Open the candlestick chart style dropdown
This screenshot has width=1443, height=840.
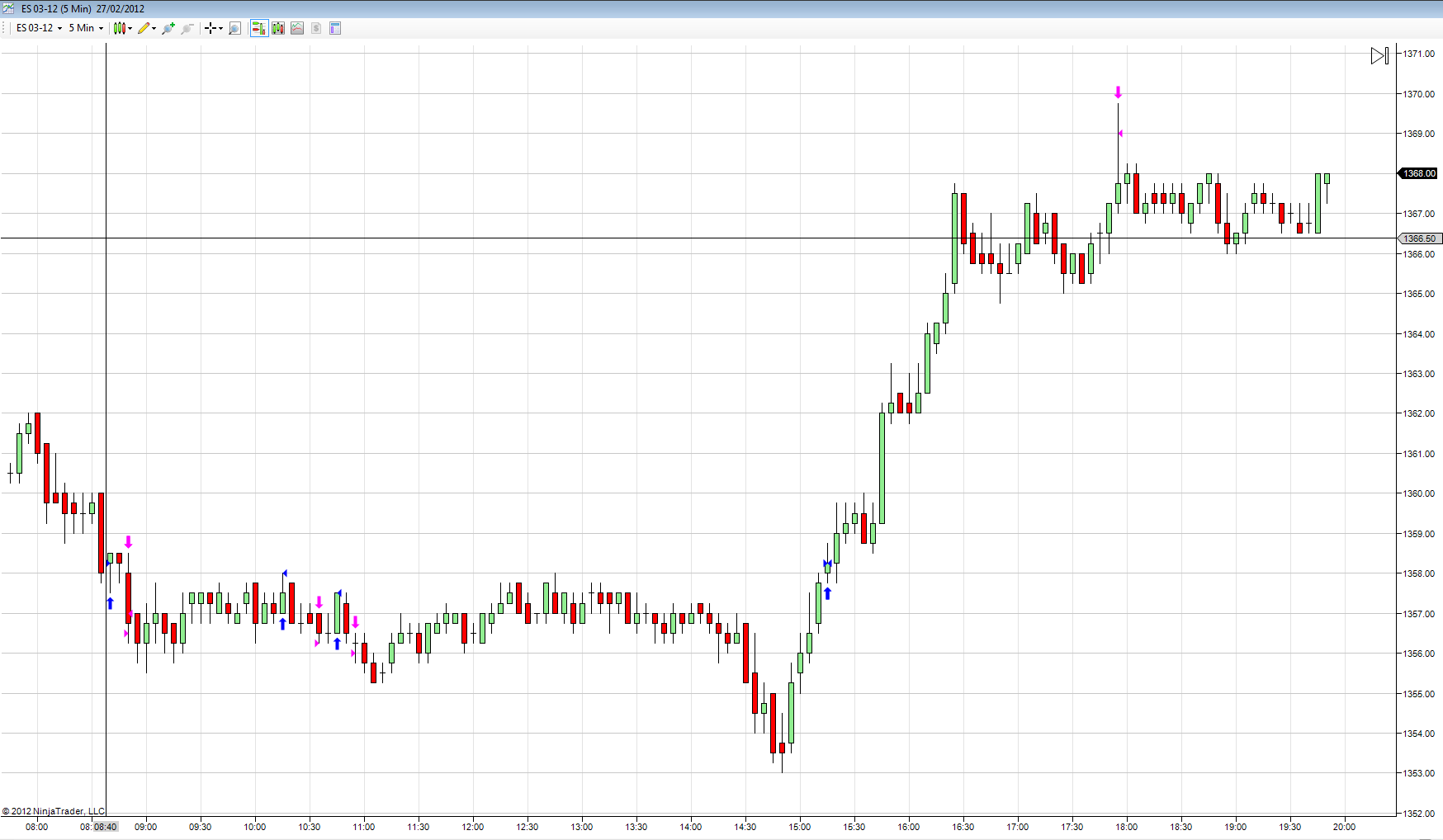(x=123, y=28)
